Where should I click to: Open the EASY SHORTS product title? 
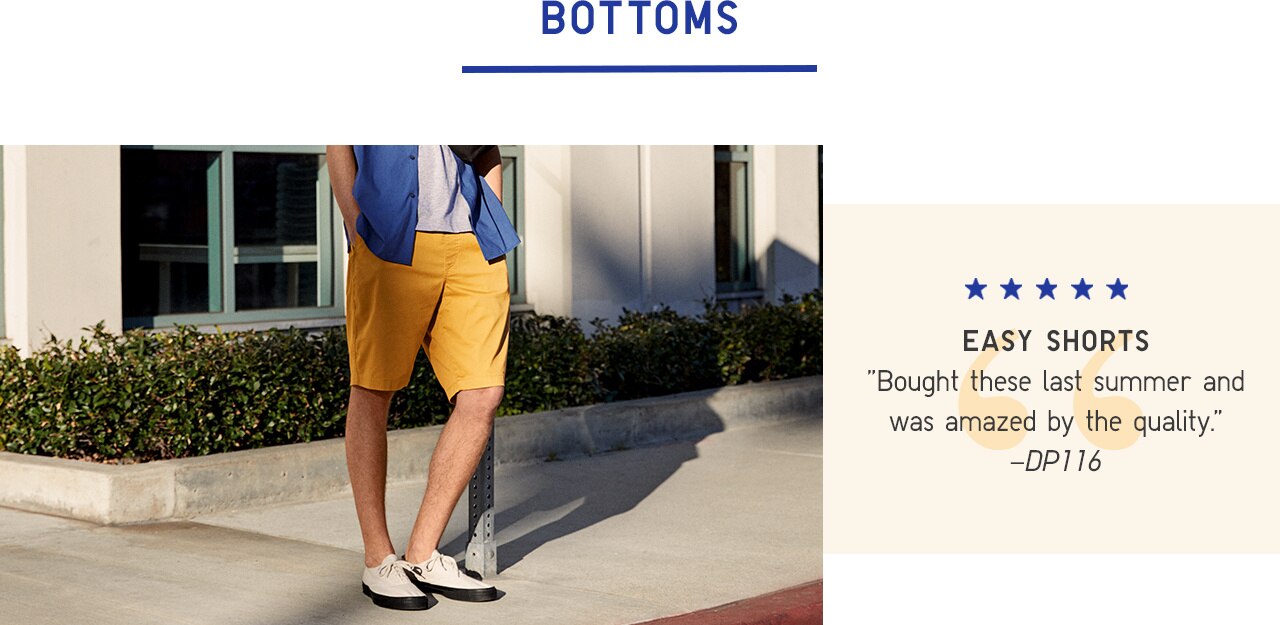click(x=1056, y=342)
